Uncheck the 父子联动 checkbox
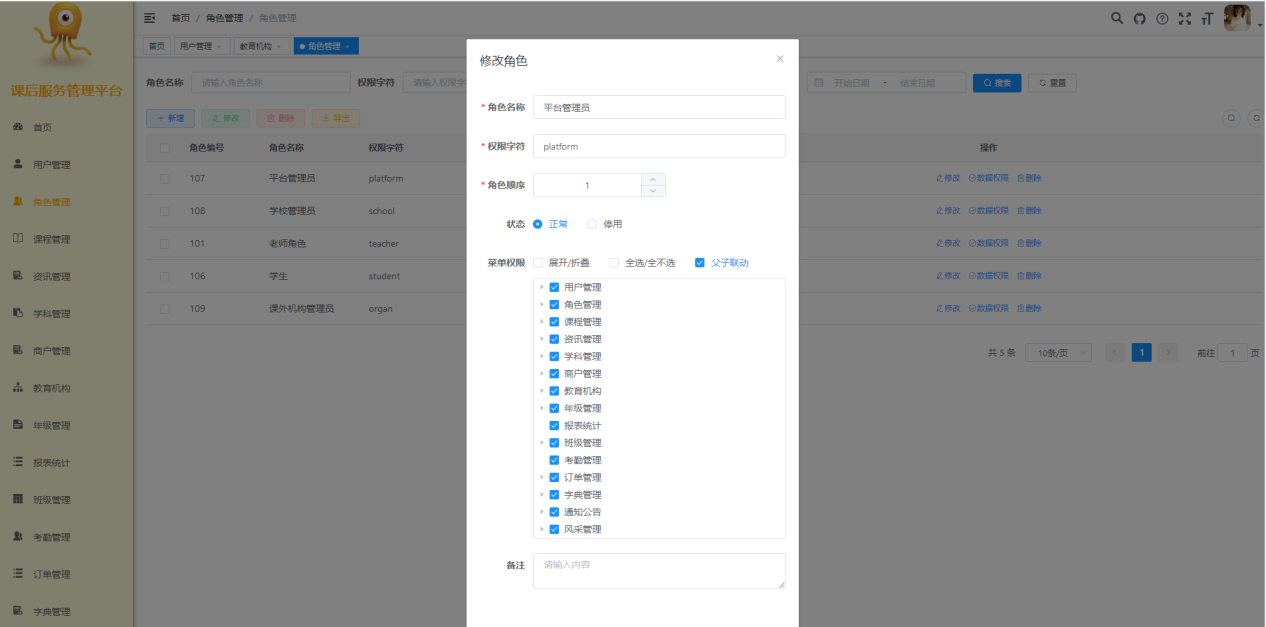This screenshot has width=1266, height=627. pos(700,263)
